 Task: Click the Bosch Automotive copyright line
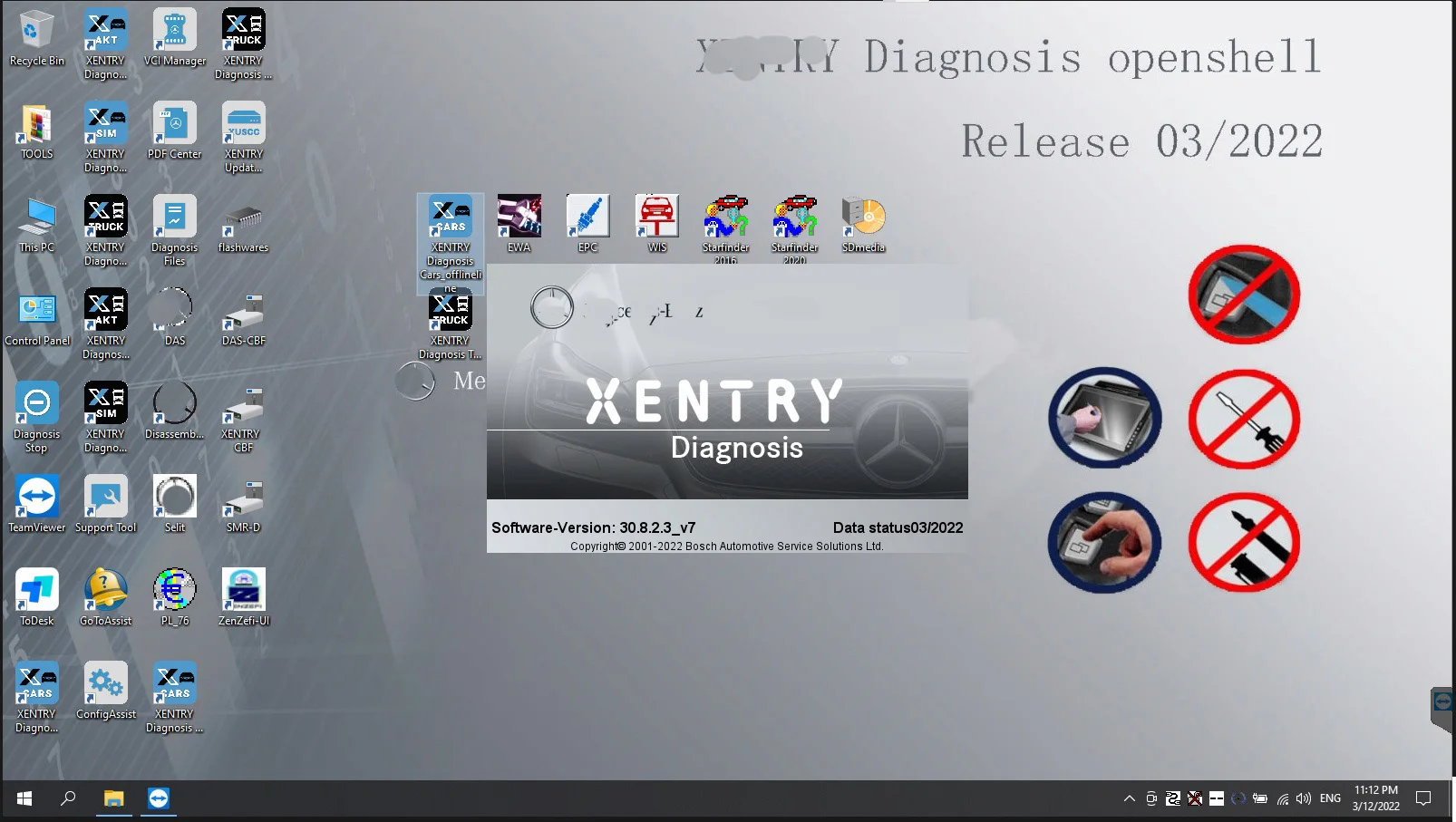(x=726, y=546)
